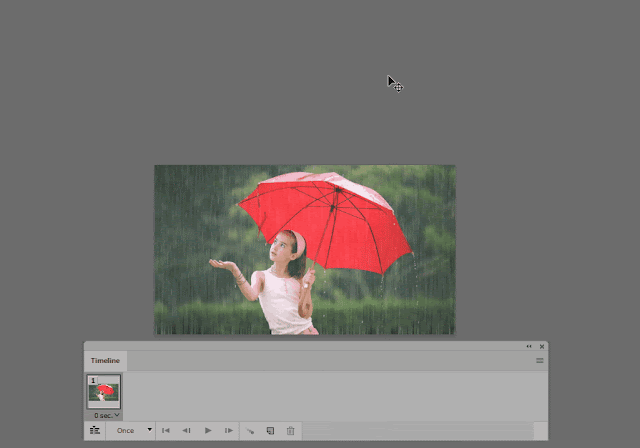640x448 pixels.
Task: Click the tween animation frames icon
Action: tap(250, 431)
